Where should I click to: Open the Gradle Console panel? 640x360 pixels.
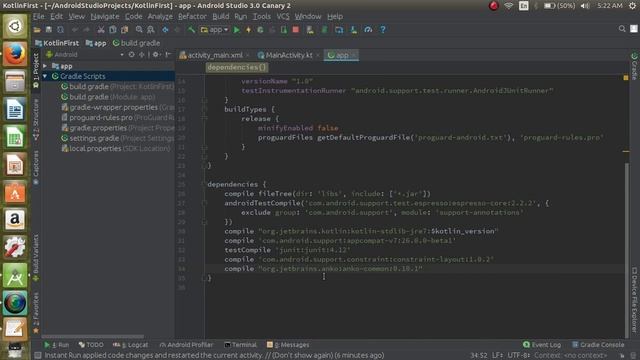598,345
